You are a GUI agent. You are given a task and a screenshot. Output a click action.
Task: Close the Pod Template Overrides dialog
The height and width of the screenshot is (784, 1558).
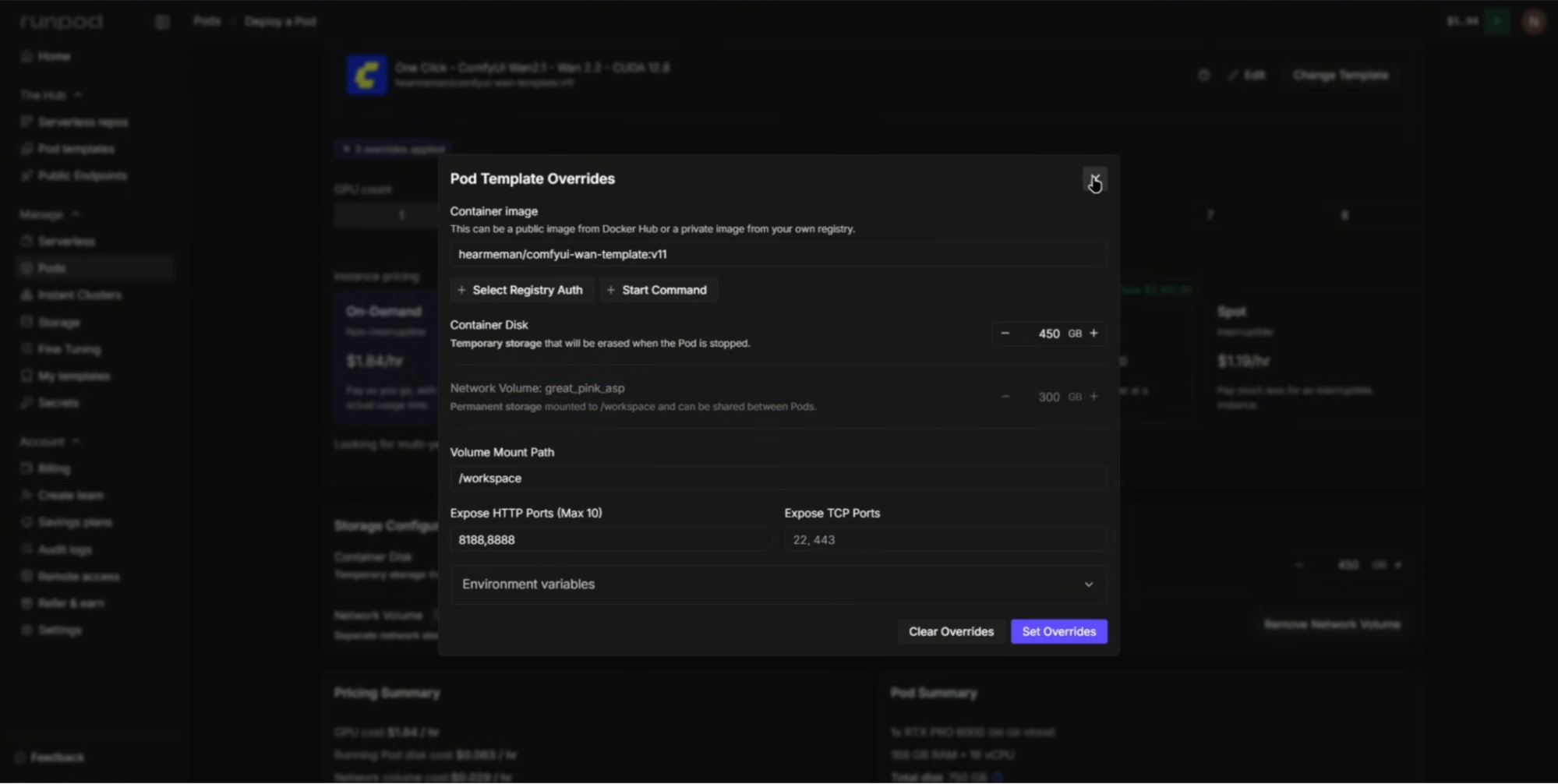click(1094, 180)
